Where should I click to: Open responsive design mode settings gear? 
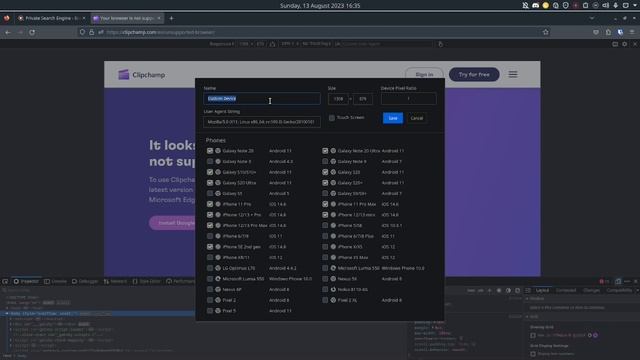pos(625,44)
